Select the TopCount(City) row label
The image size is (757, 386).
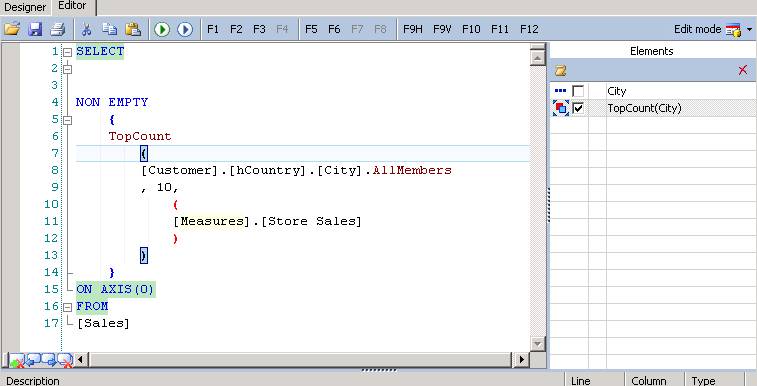pos(645,108)
